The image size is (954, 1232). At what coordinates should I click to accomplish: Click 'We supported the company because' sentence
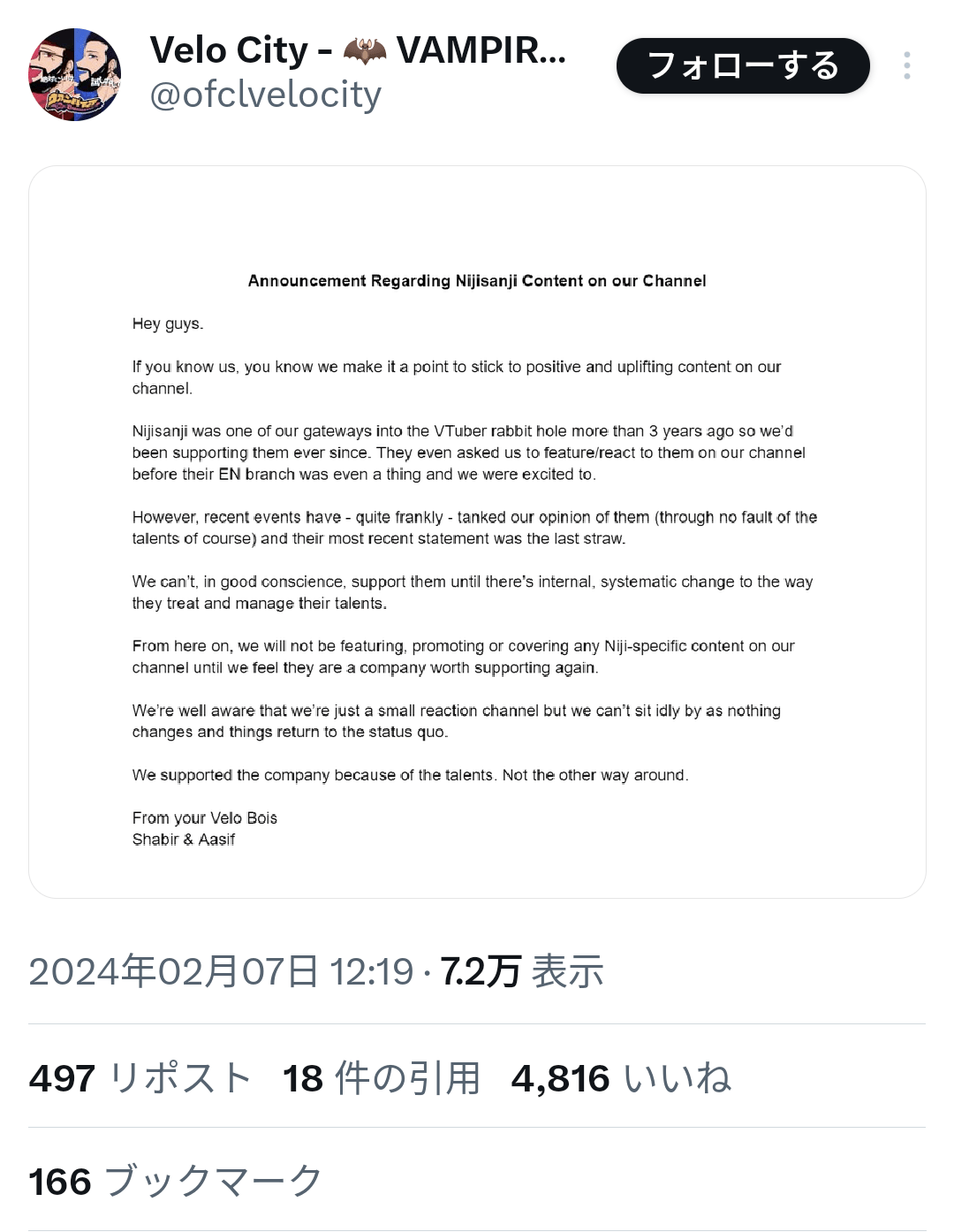click(x=410, y=775)
